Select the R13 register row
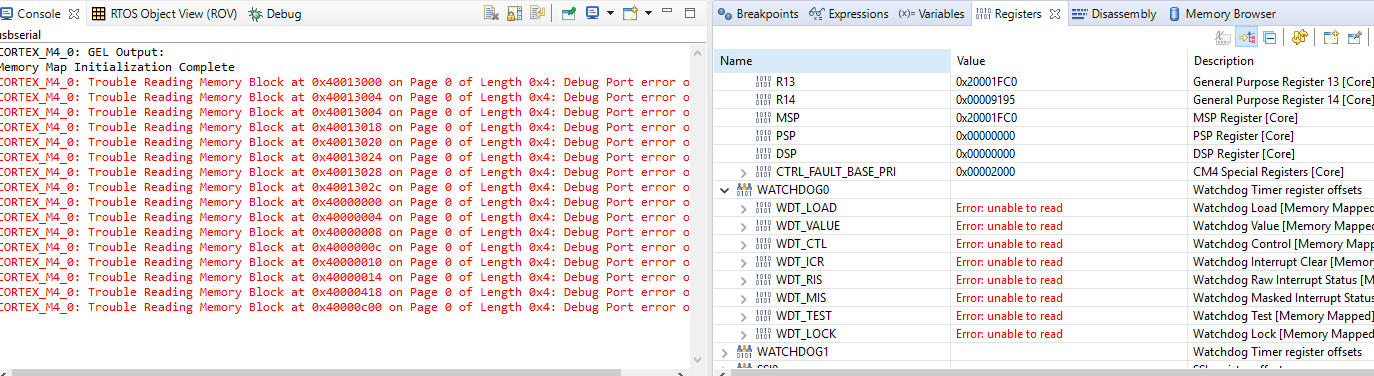The image size is (1374, 376). pos(1044,82)
